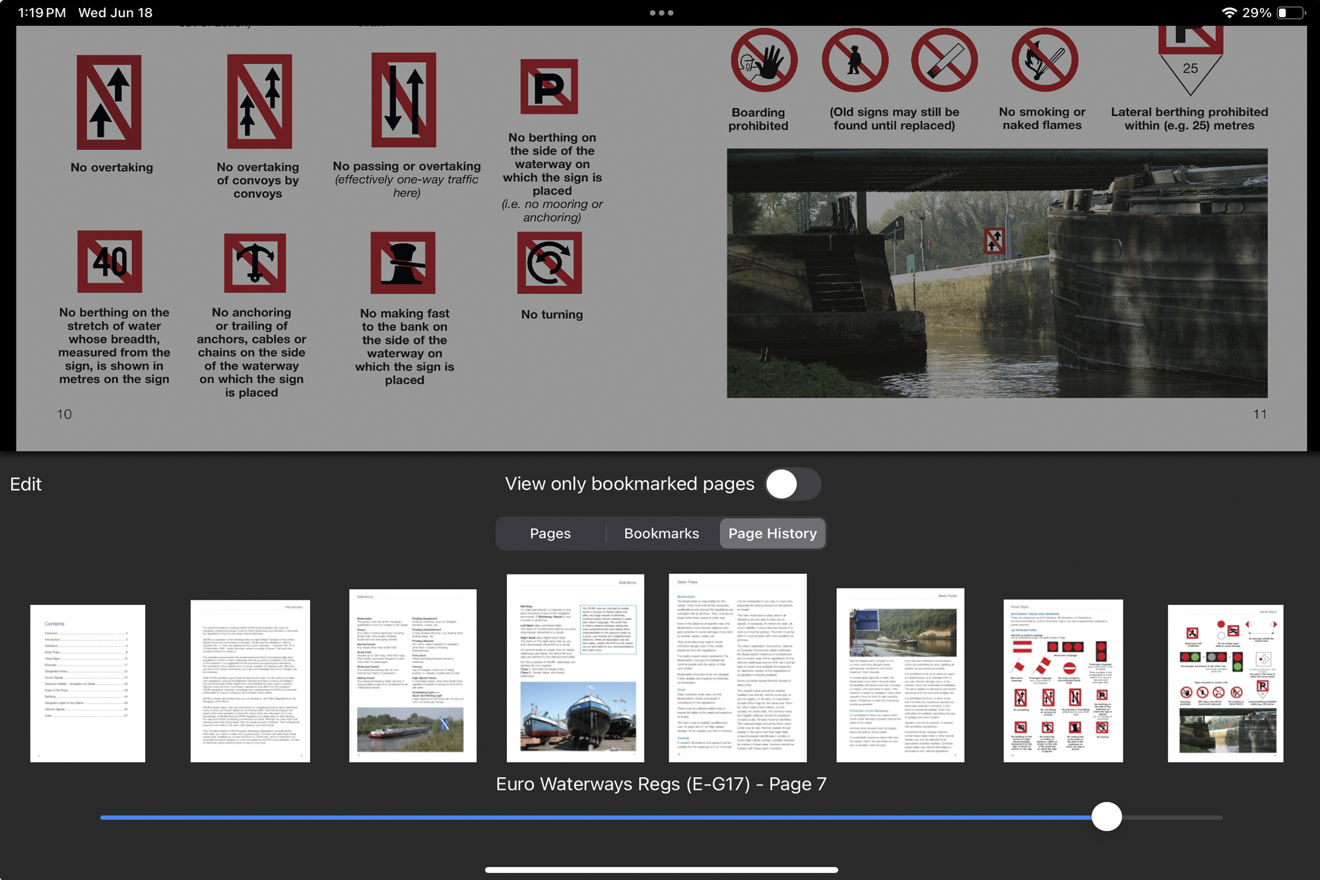Click the page scrubber slider handle
Viewport: 1320px width, 880px height.
coord(1106,817)
